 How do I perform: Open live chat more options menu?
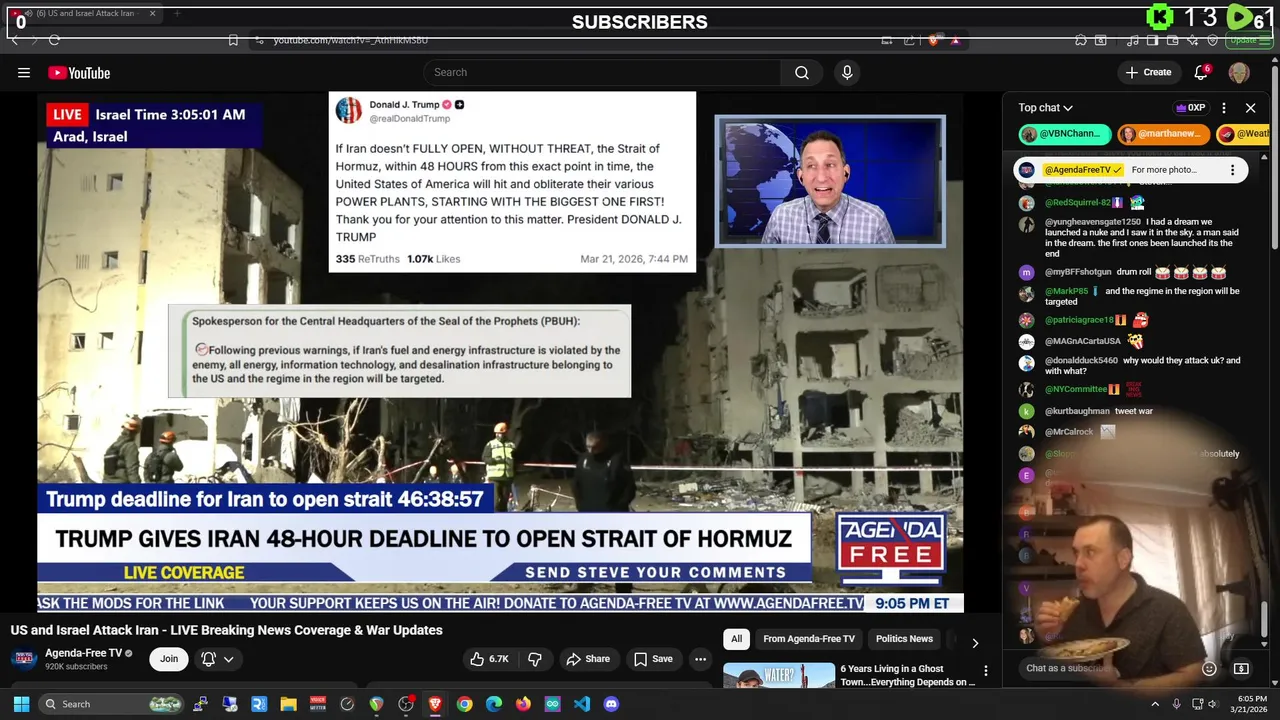(1224, 107)
